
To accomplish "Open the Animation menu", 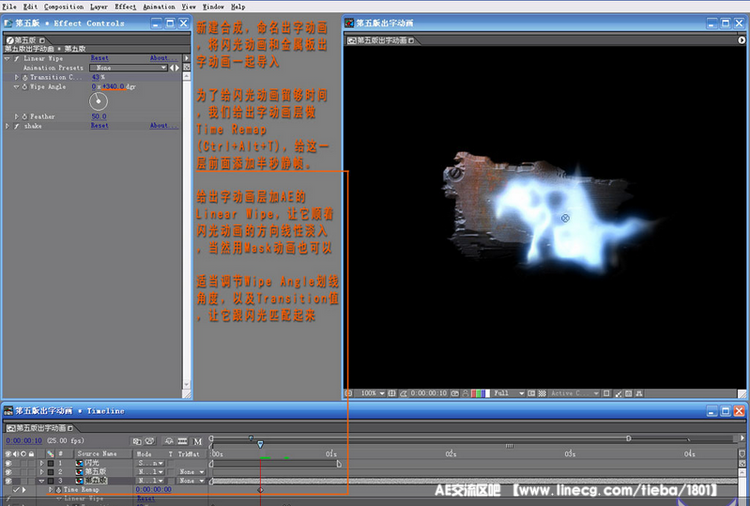I will (x=159, y=7).
